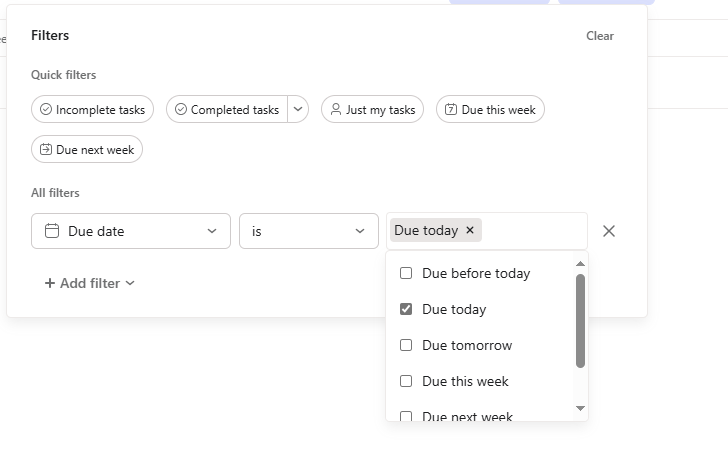Click the calendar icon in Due date field
Screen dimensions: 728x457
tap(52, 231)
